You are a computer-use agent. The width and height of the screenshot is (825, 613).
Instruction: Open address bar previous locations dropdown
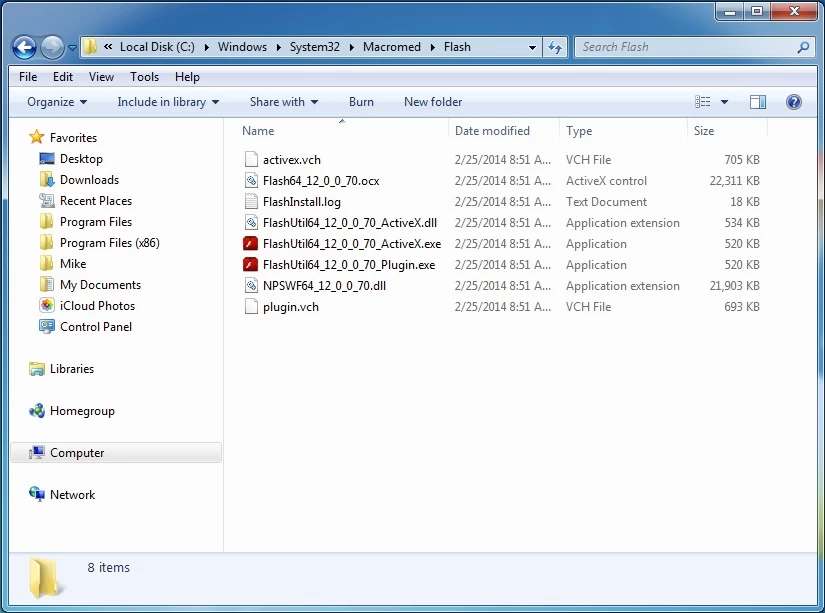(532, 47)
